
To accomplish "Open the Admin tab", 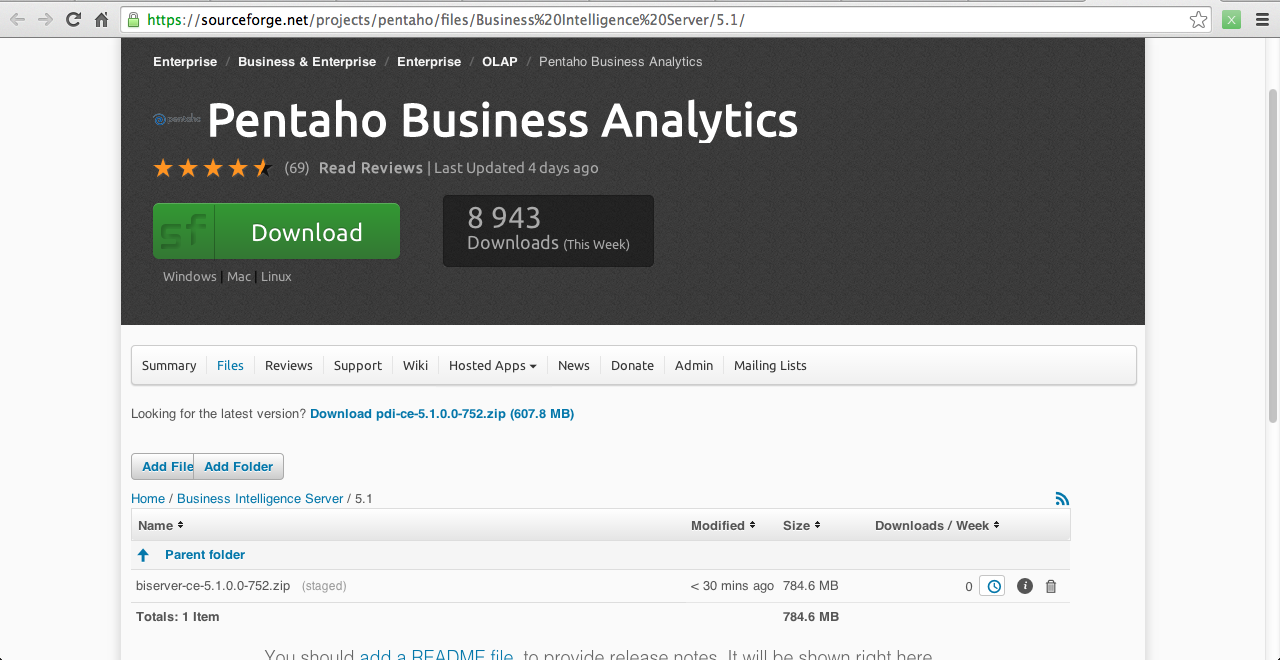I will click(694, 365).
